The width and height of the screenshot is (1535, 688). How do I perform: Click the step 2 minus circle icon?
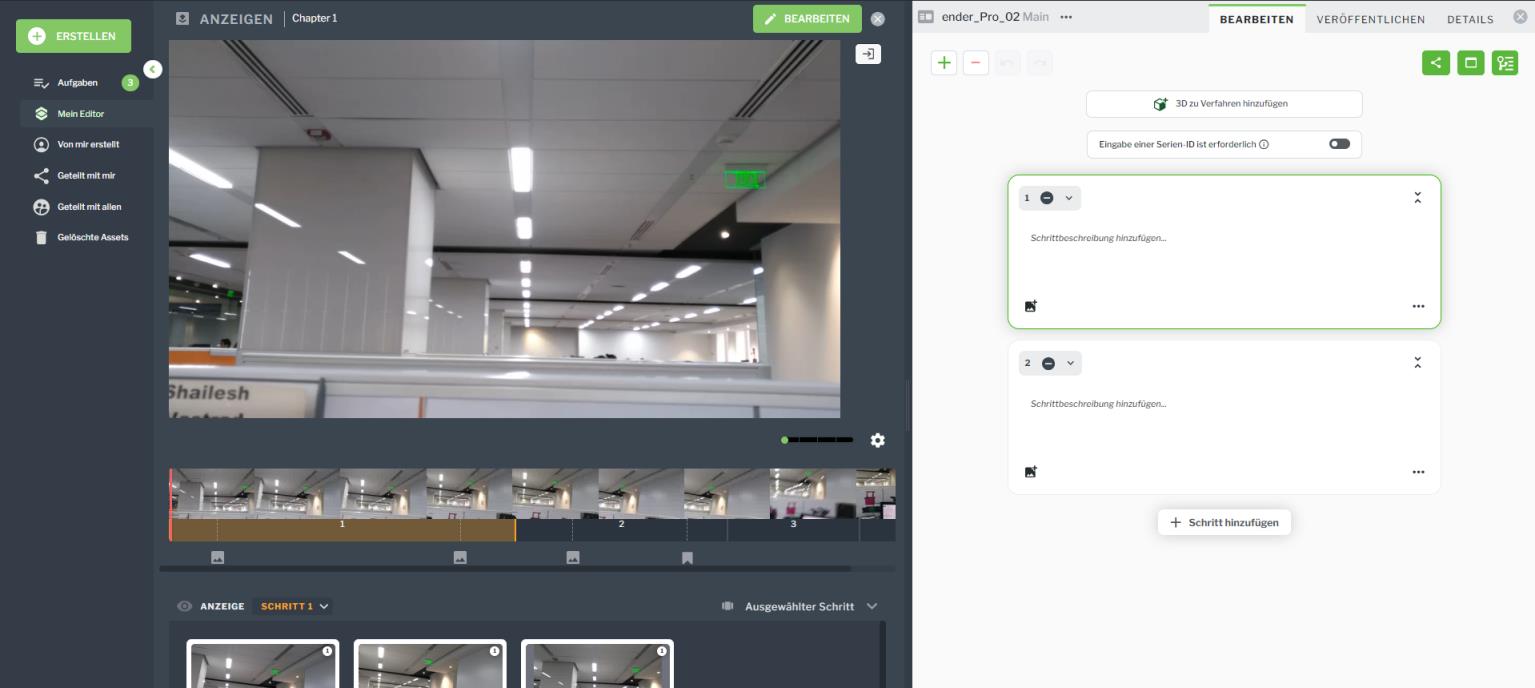[x=1048, y=363]
